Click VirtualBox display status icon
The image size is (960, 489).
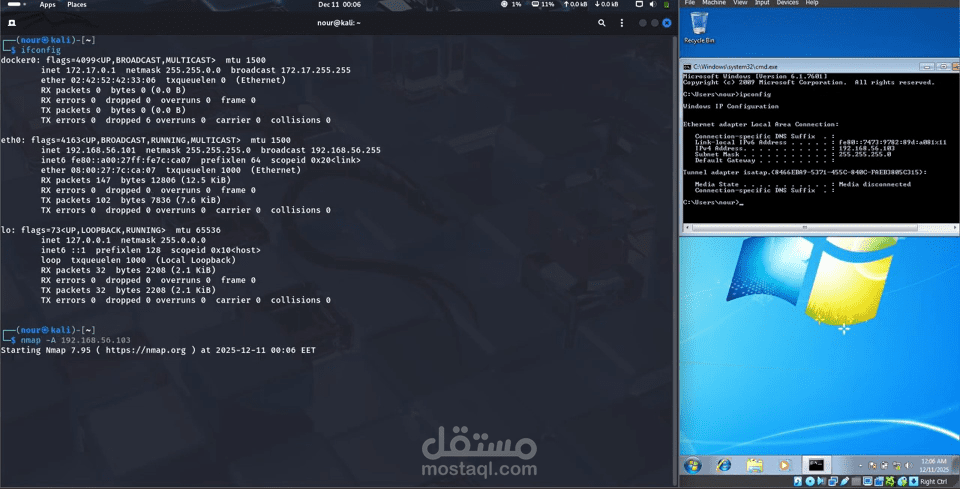868,481
